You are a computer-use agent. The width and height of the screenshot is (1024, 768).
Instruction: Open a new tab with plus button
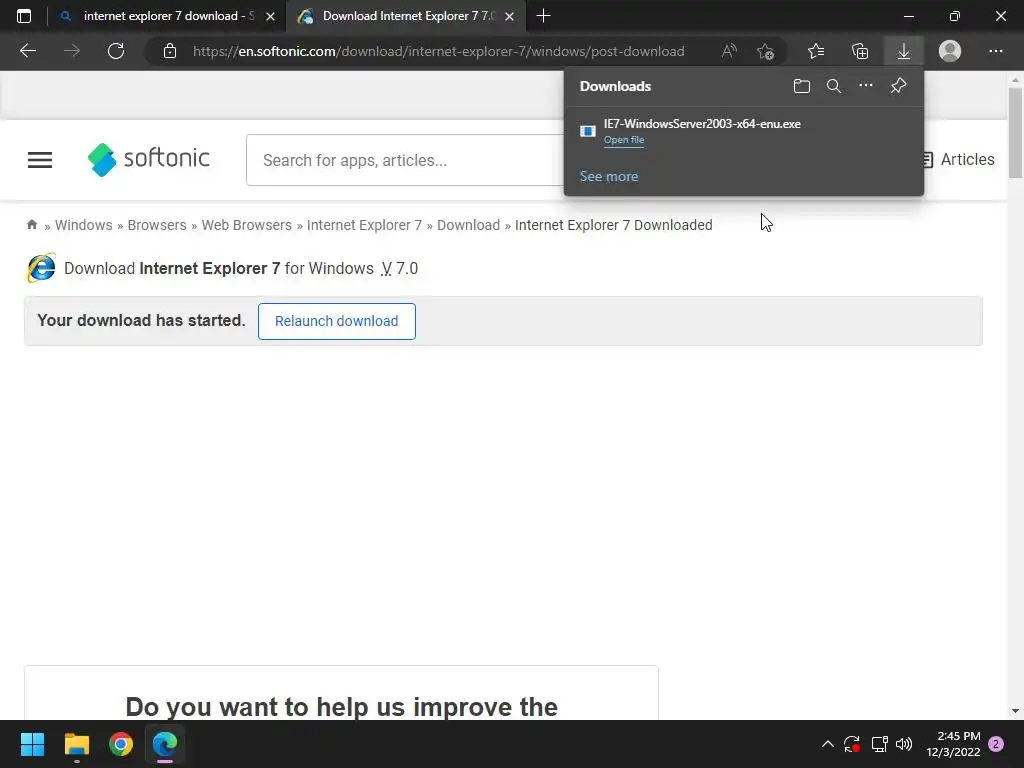click(x=543, y=16)
